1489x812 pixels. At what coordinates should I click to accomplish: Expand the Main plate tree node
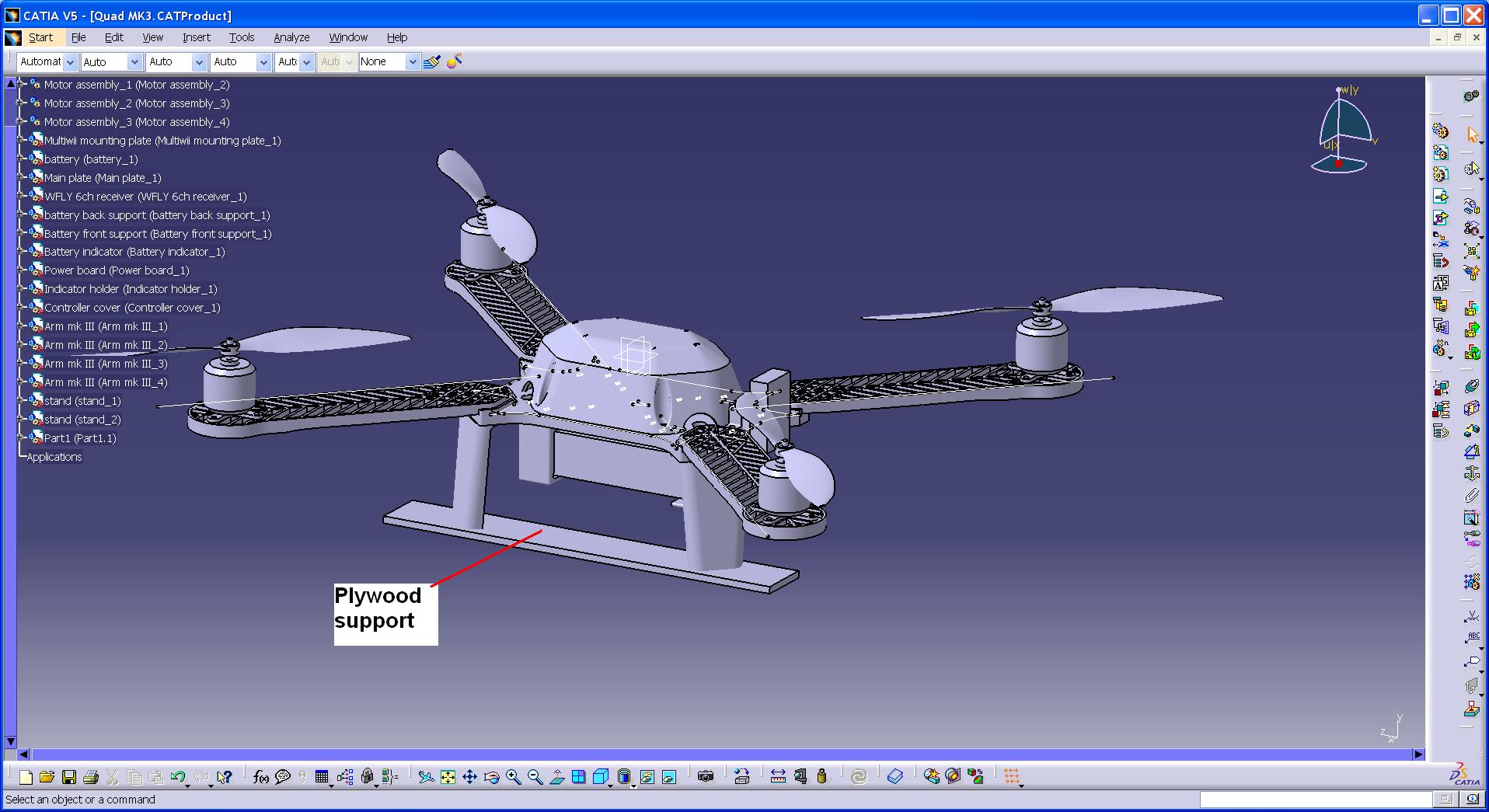(21, 178)
